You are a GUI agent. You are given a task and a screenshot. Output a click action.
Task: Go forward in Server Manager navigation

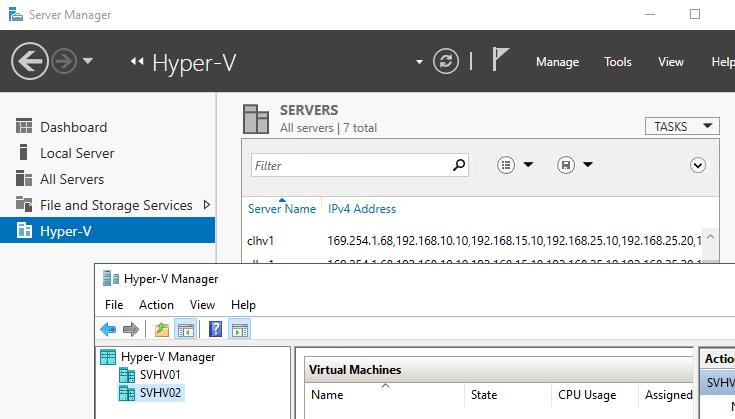[64, 61]
